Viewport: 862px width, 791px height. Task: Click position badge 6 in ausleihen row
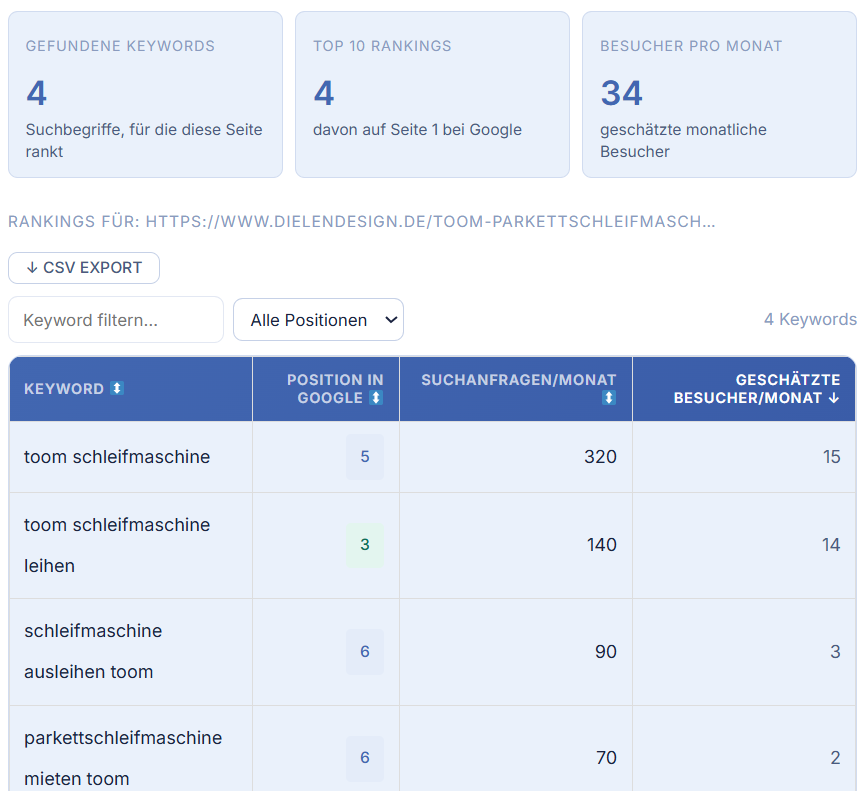(365, 651)
